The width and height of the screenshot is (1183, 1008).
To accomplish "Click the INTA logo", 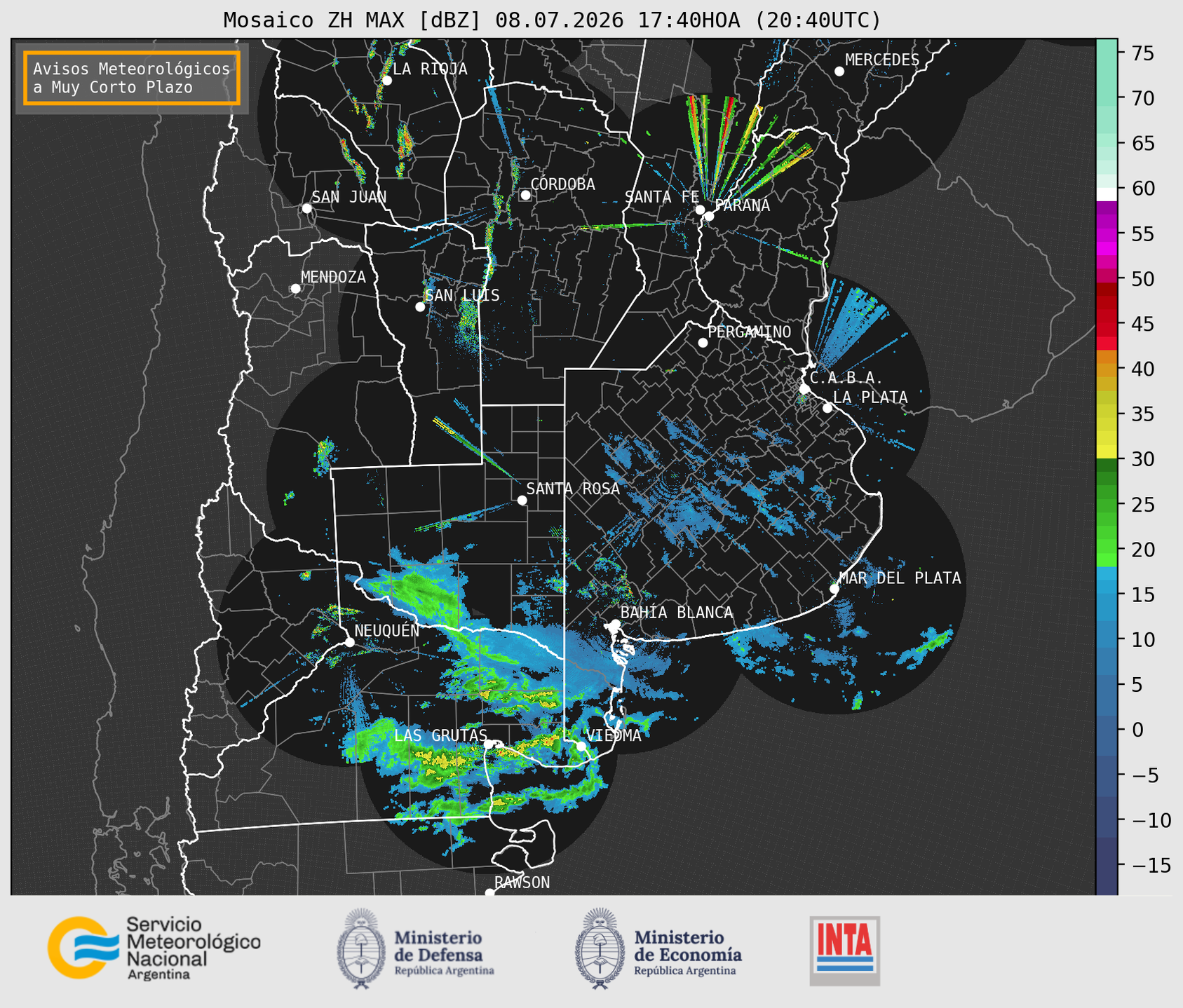I will click(x=844, y=951).
